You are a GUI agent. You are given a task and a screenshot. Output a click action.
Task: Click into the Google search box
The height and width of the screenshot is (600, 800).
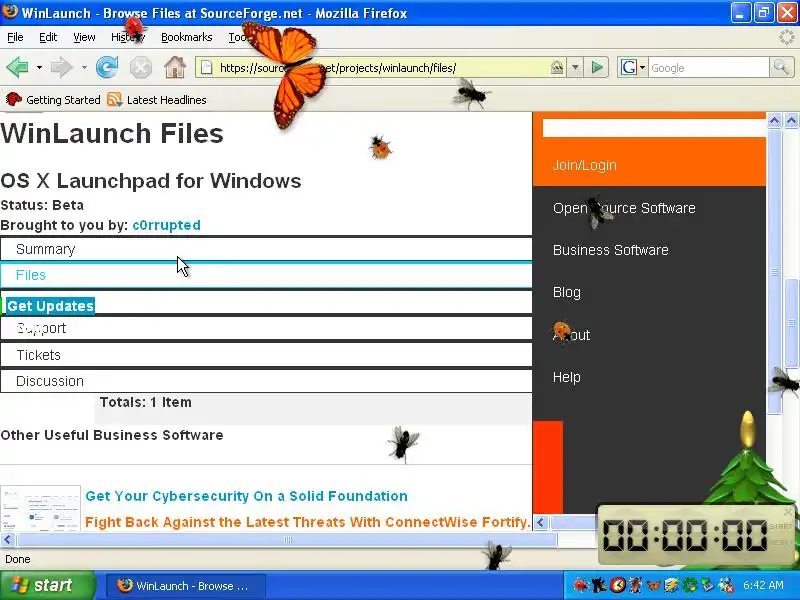(x=708, y=67)
